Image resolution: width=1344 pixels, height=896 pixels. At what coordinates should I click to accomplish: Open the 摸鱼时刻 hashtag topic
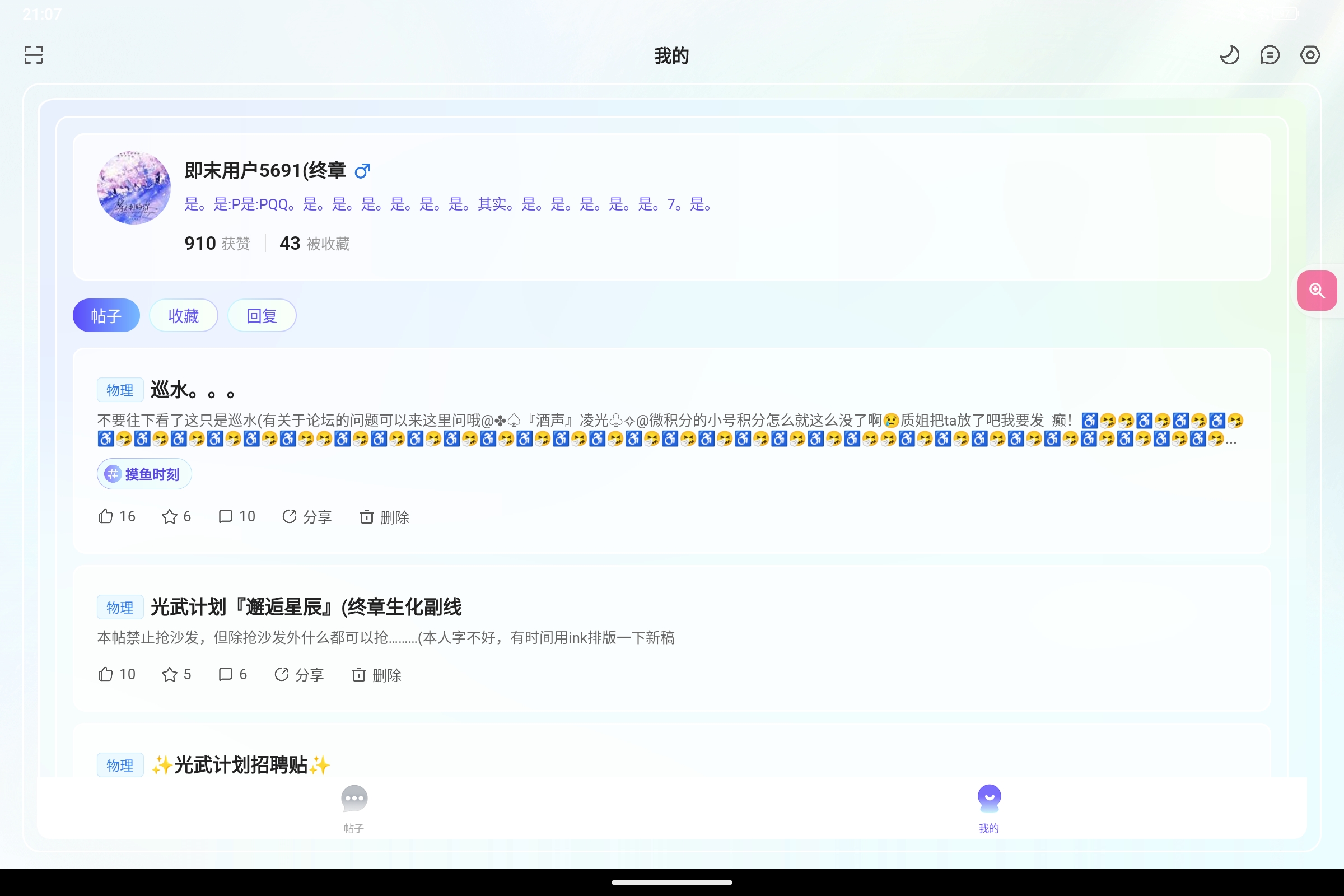[x=144, y=474]
